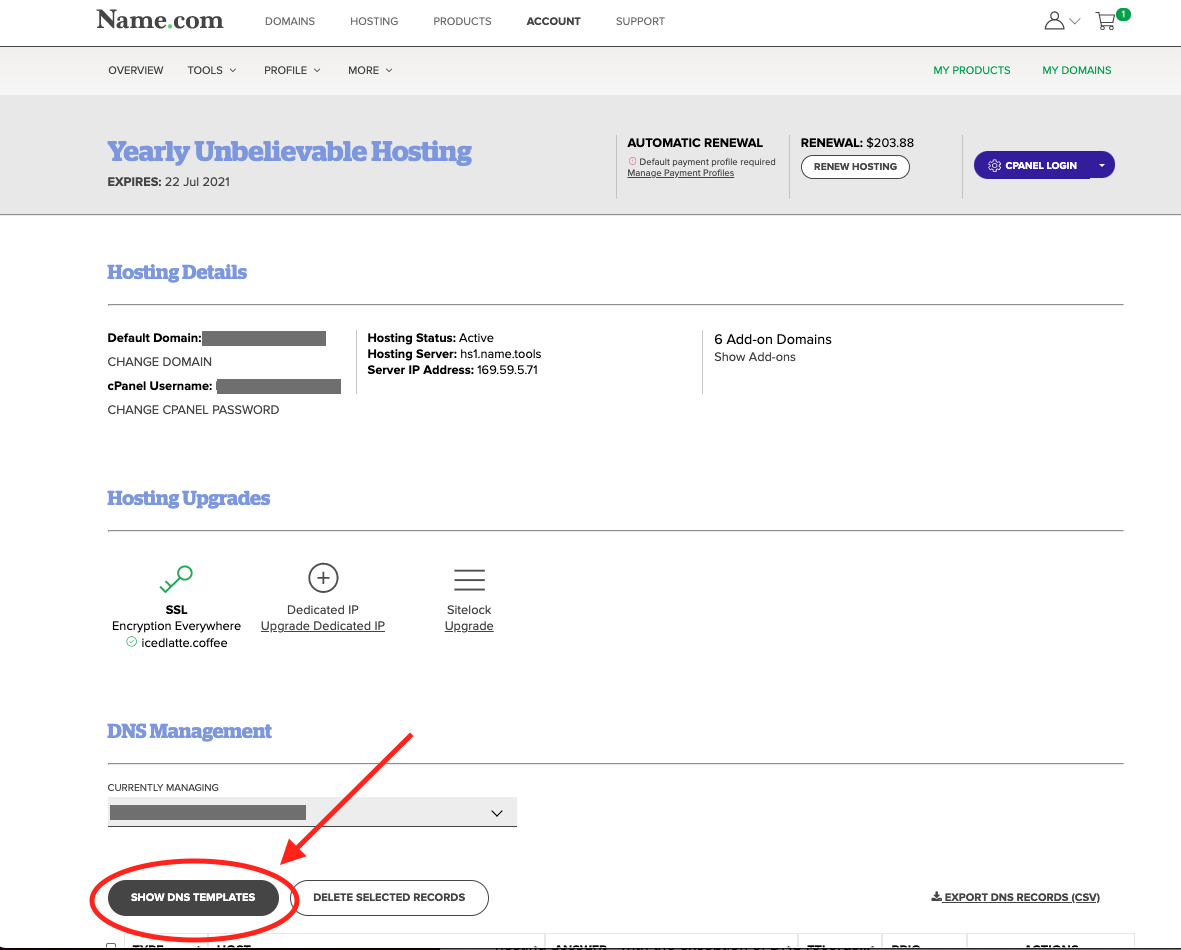Open Manage Payment Profiles link
The height and width of the screenshot is (950, 1181).
pos(681,173)
